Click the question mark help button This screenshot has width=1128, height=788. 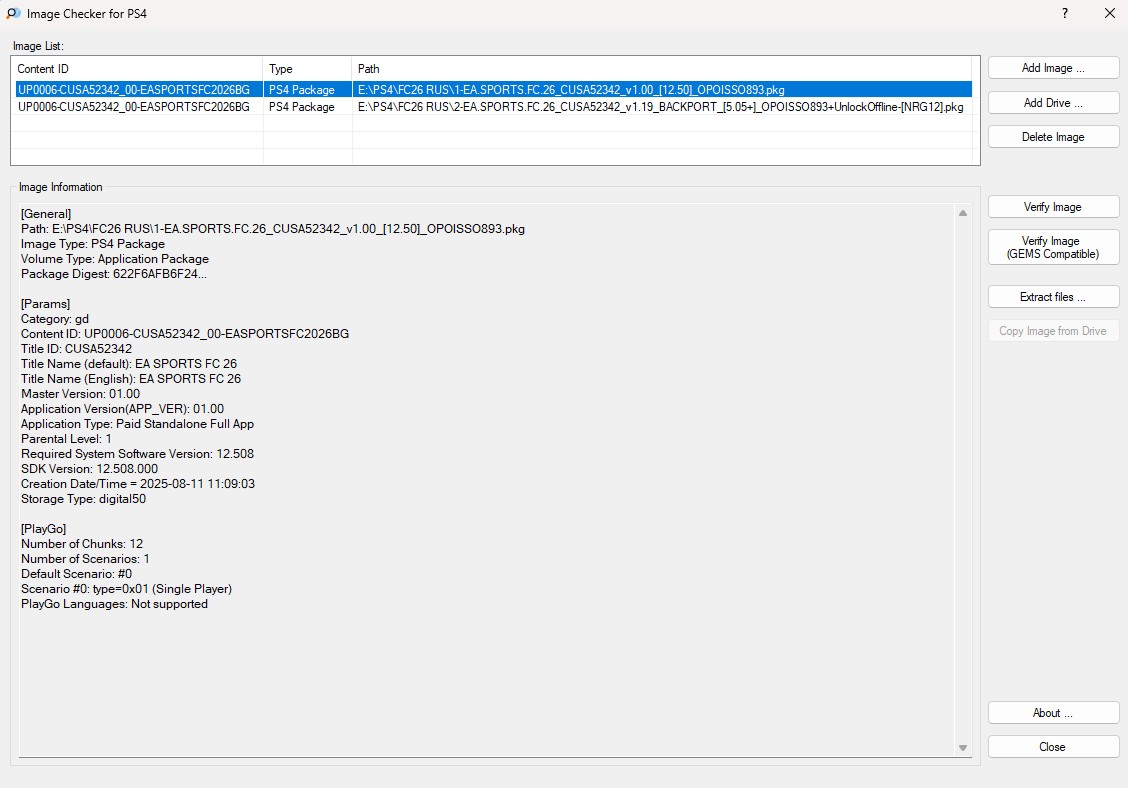1065,14
